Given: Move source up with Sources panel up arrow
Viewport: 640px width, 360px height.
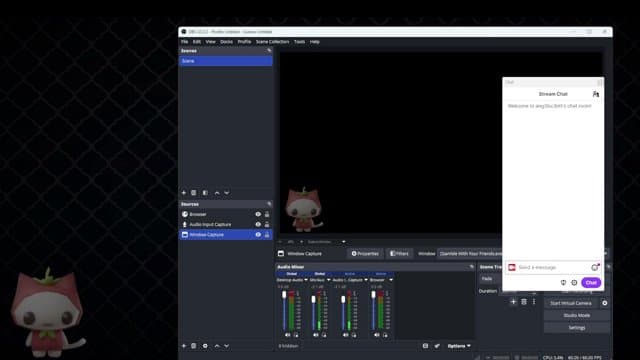Looking at the screenshot, I should (x=217, y=346).
